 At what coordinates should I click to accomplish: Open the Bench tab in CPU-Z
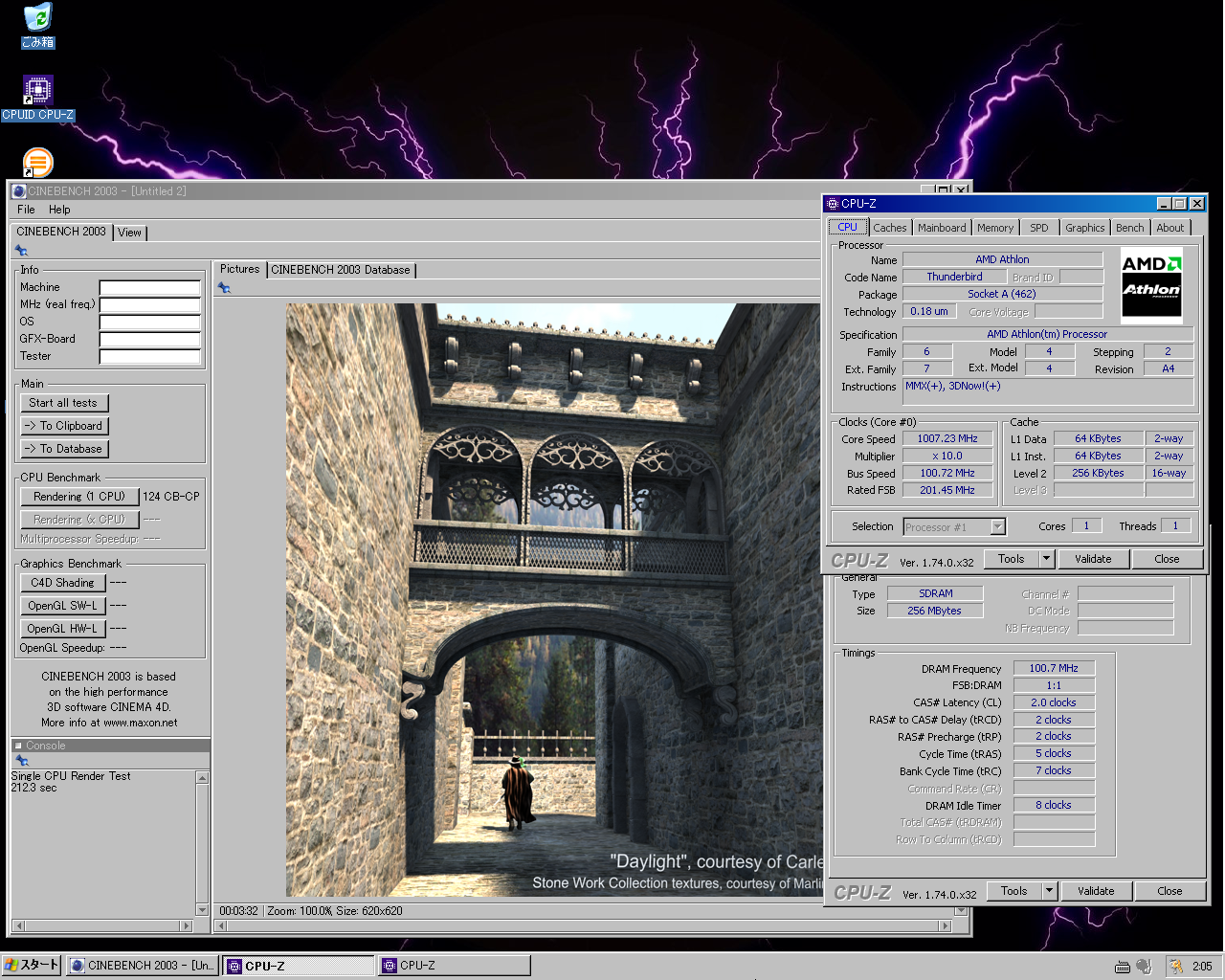tap(1130, 228)
